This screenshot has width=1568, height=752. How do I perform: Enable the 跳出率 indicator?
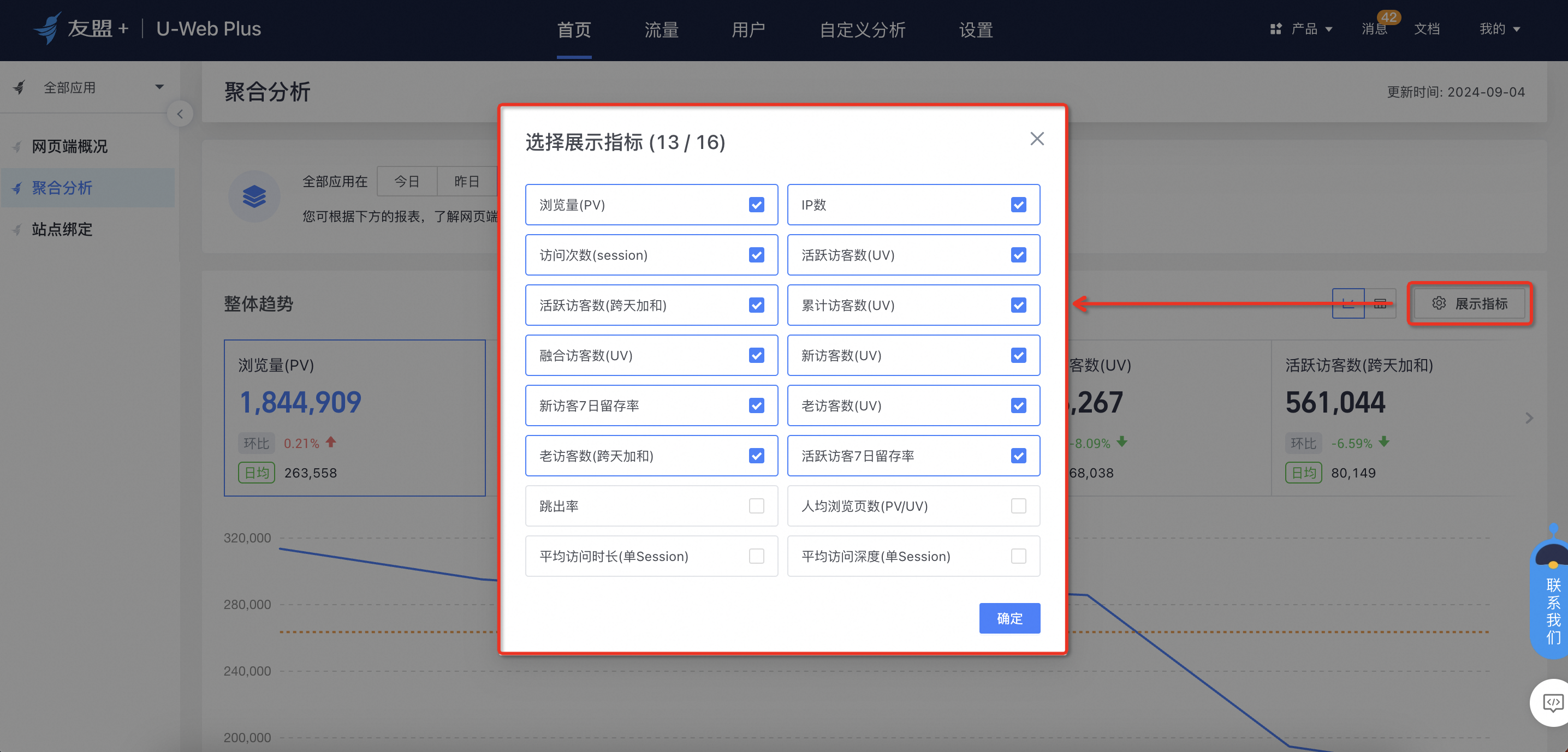point(757,506)
